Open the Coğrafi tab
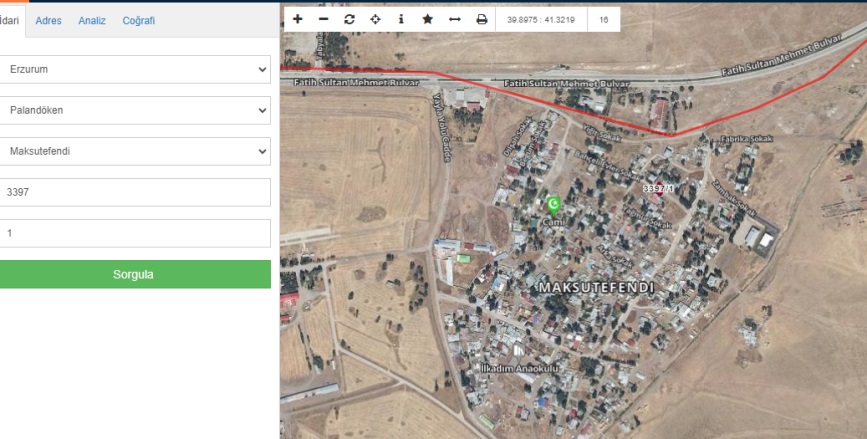 click(139, 20)
